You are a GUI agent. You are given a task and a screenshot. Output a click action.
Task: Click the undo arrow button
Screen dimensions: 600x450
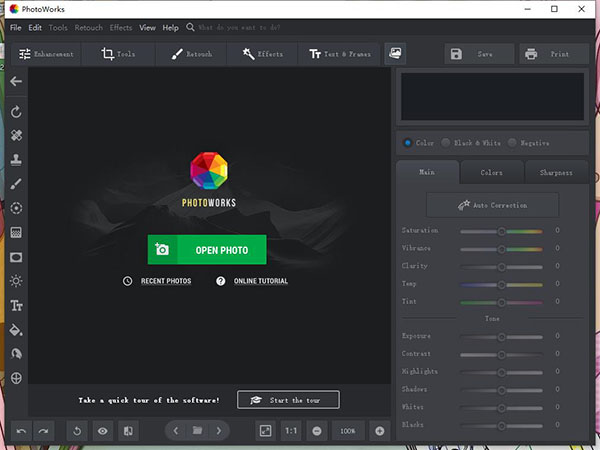point(21,431)
